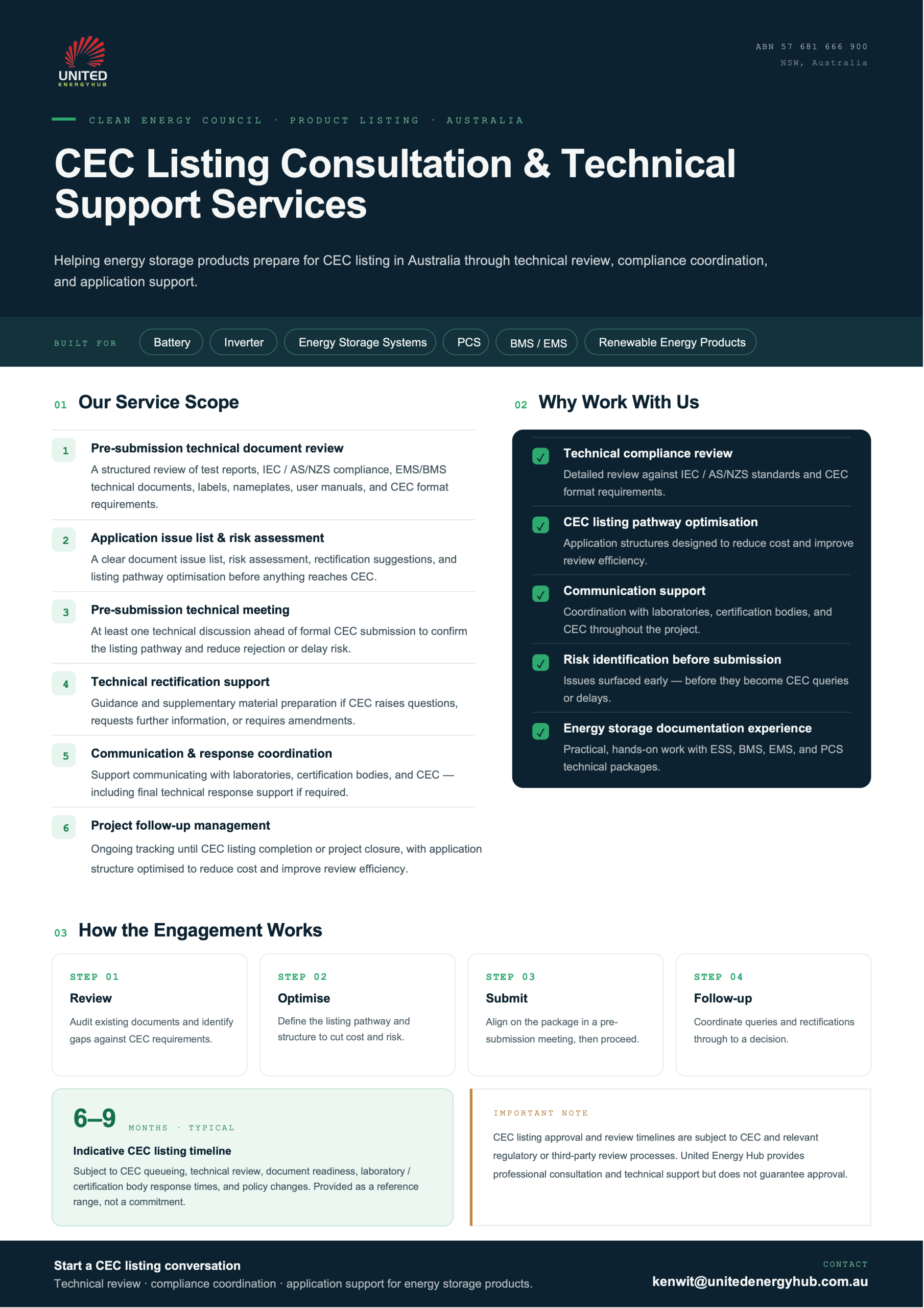The height and width of the screenshot is (1308, 924).
Task: Click the Start a CEC listing conversation footer heading
Action: click(x=147, y=1265)
